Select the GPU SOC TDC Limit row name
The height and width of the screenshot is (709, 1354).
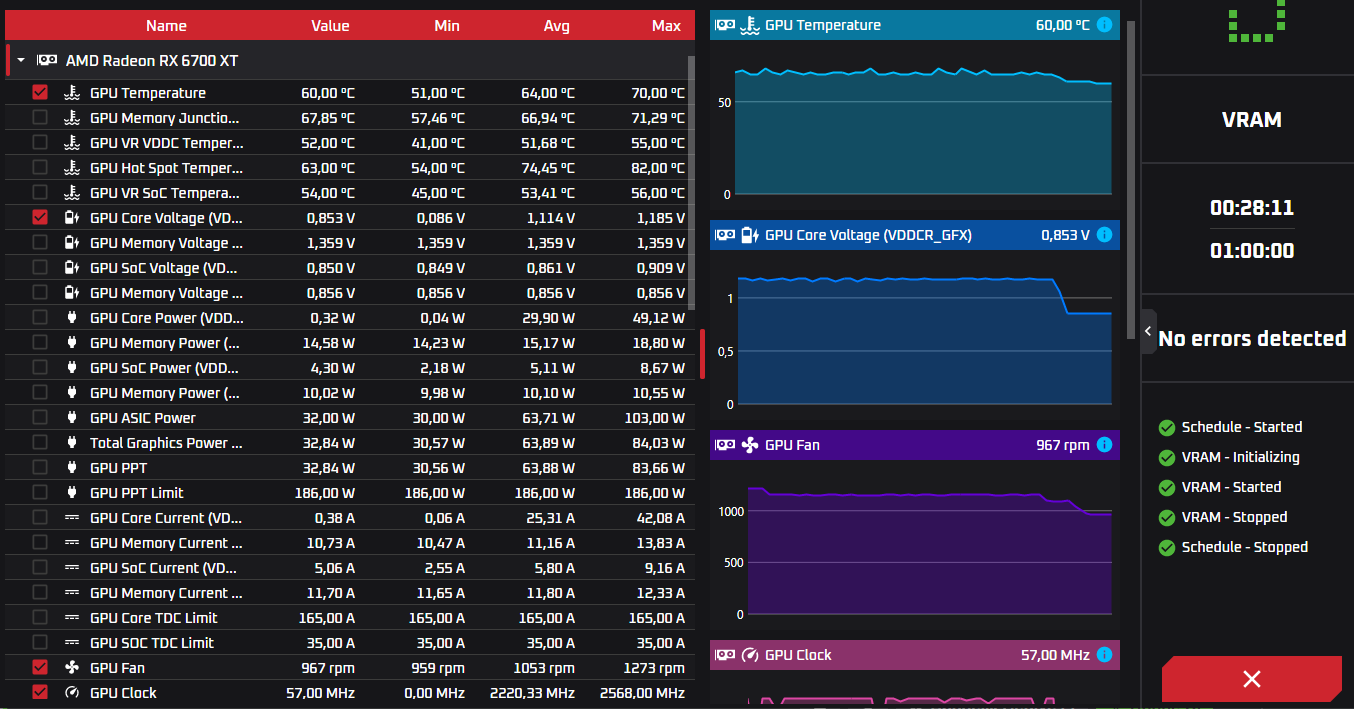pos(152,643)
